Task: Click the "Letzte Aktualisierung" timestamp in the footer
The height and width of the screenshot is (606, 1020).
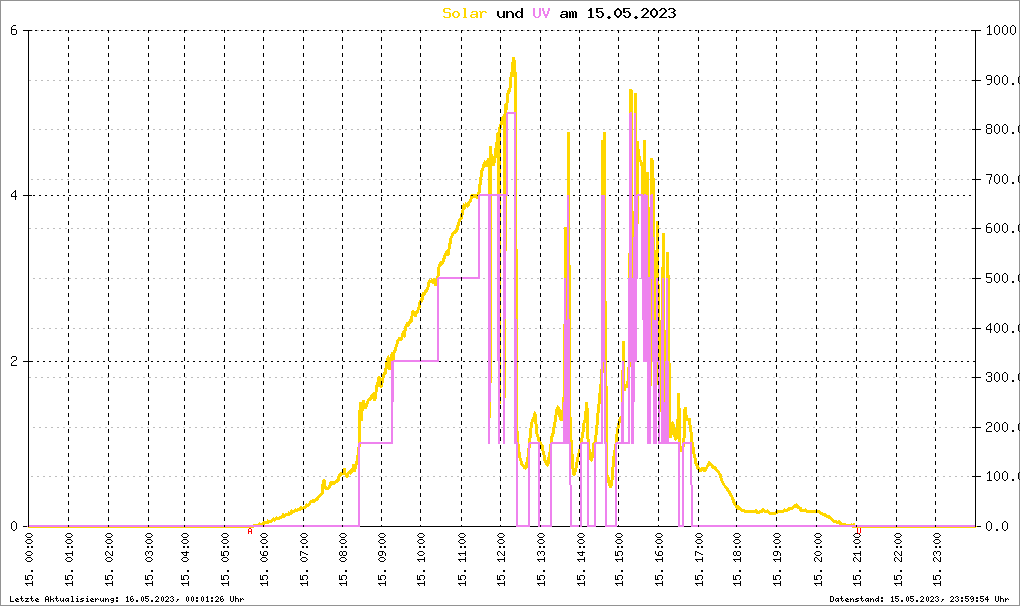Action: [127, 599]
